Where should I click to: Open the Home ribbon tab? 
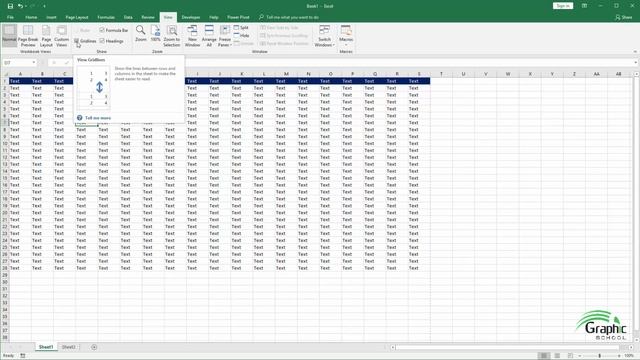coord(31,17)
